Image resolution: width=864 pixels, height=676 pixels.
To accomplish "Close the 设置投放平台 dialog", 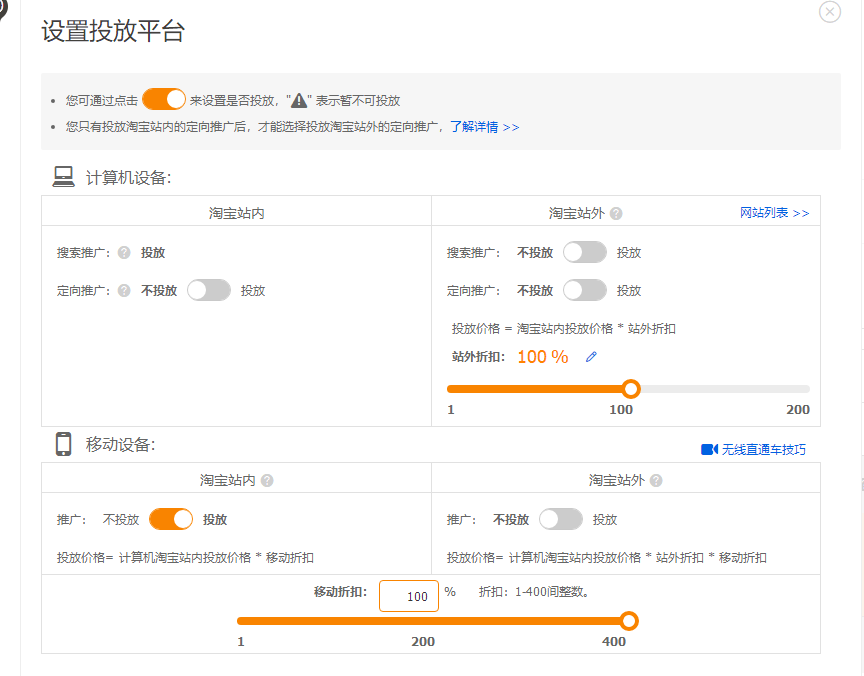I will coord(829,12).
